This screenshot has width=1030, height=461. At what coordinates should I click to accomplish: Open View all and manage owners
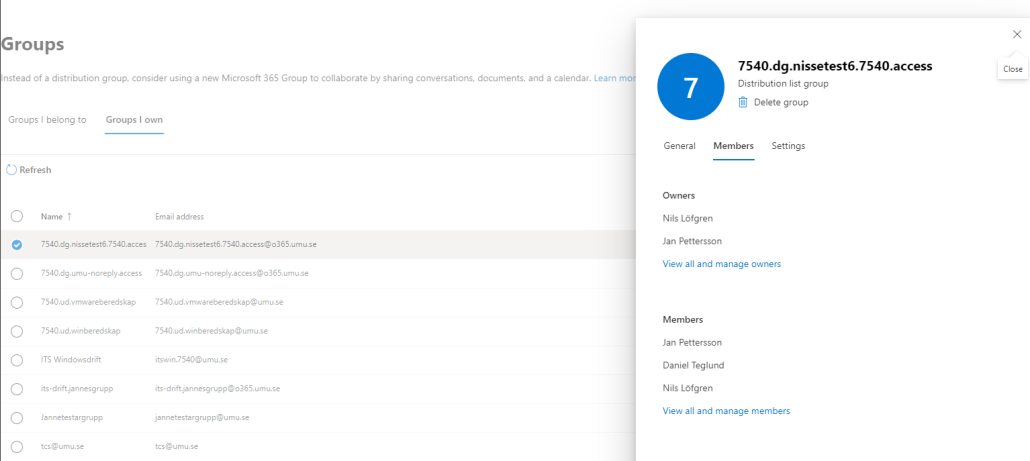coord(722,264)
